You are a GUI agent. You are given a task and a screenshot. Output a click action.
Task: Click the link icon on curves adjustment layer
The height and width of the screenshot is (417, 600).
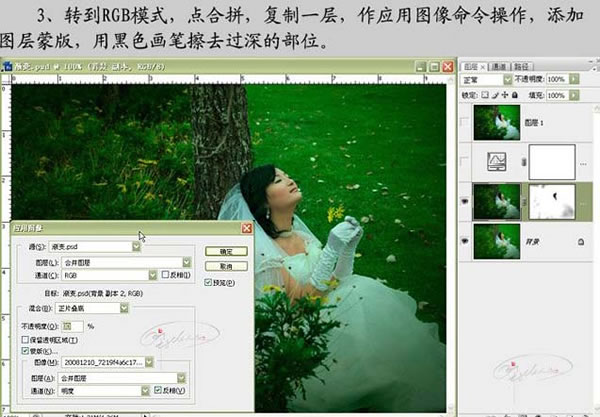pyautogui.click(x=524, y=162)
